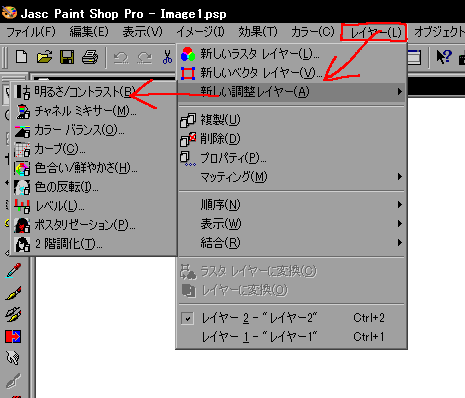Click the 新しいベクタ レイヤー red square icon

(x=188, y=73)
